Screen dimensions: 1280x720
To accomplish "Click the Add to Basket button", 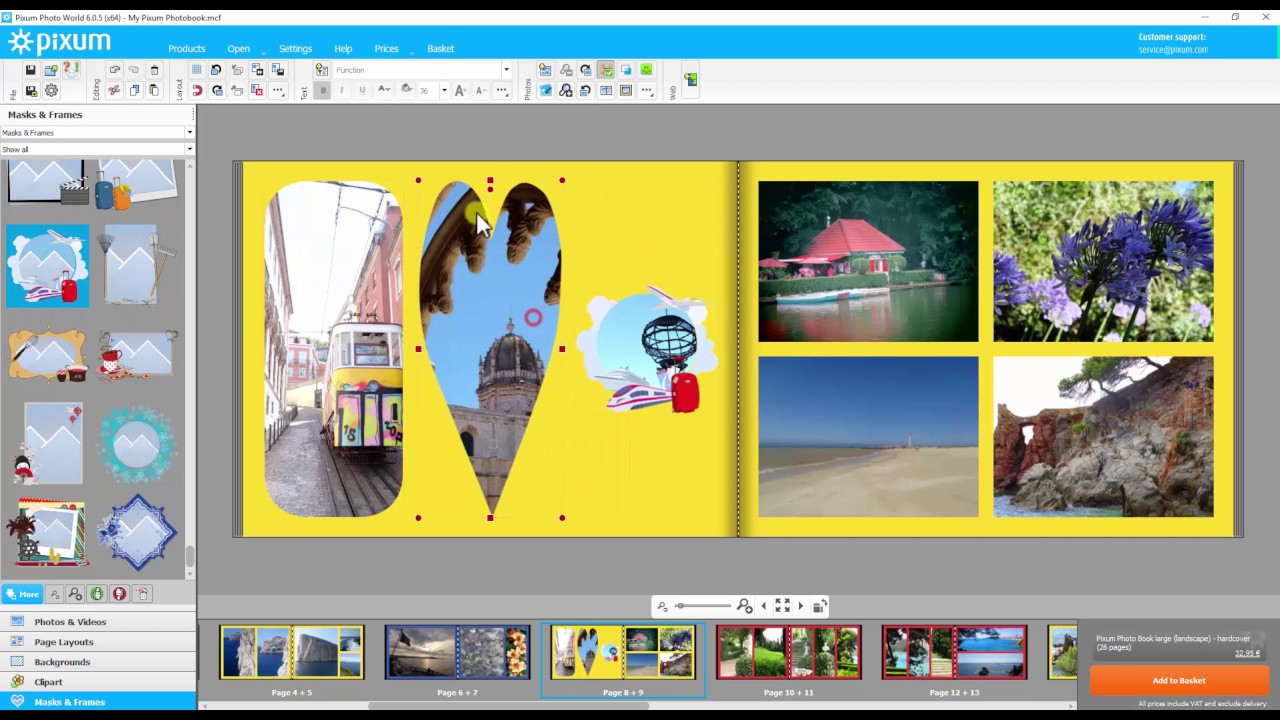I will pyautogui.click(x=1179, y=681).
